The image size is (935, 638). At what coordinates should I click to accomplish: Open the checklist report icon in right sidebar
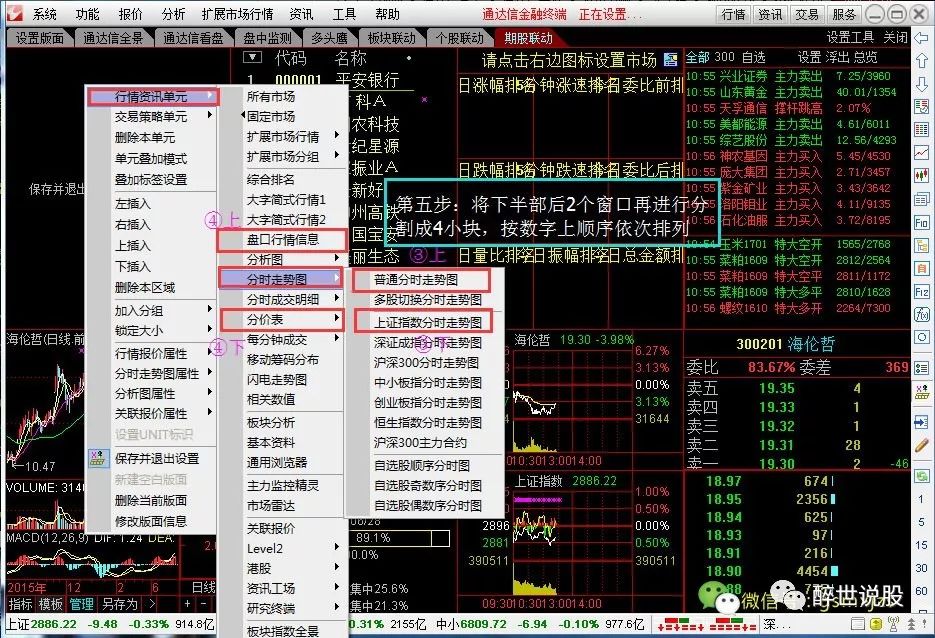(921, 107)
